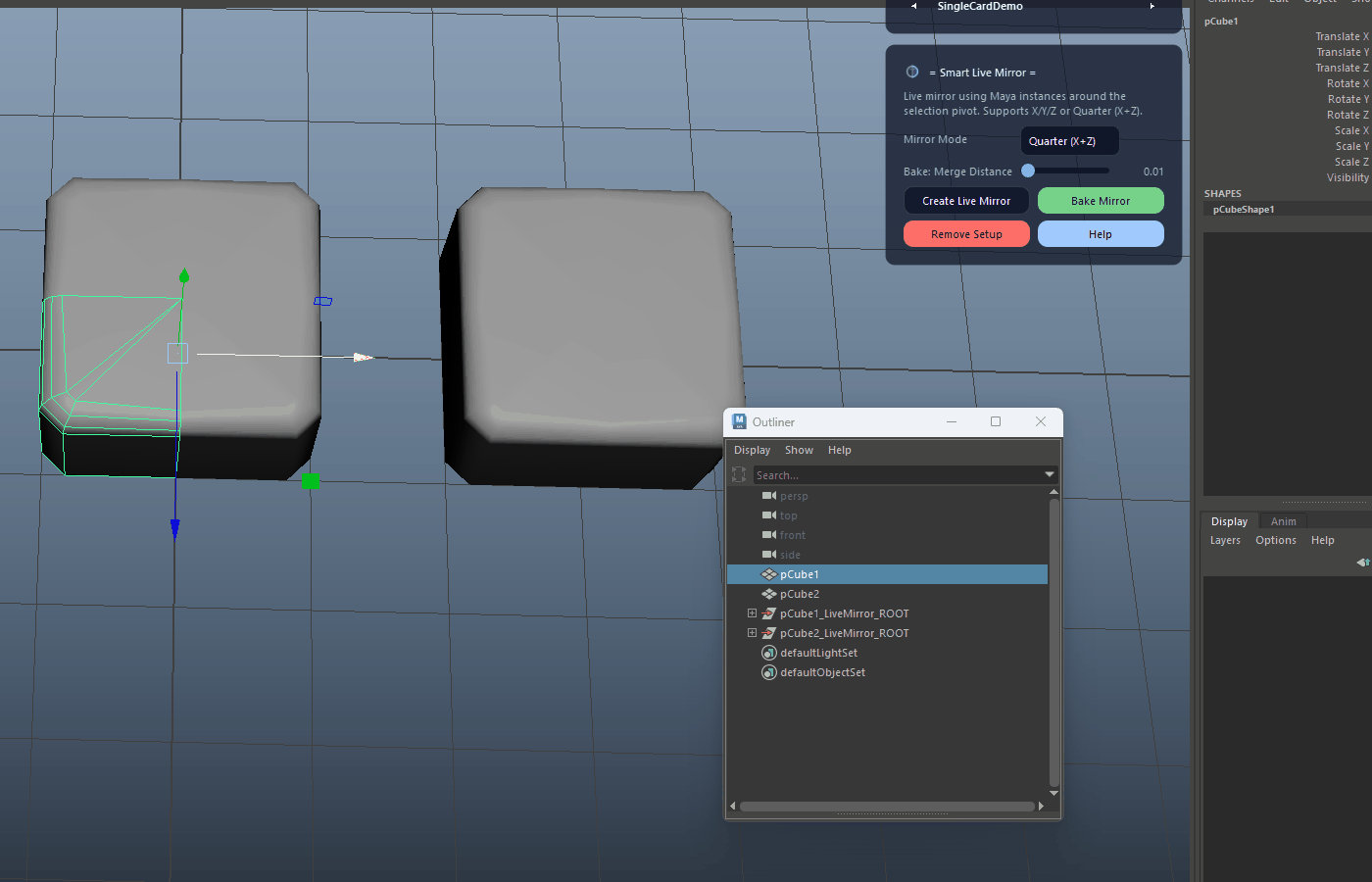
Task: Click the right arrow beside SingleCardDemo
Action: click(1152, 6)
